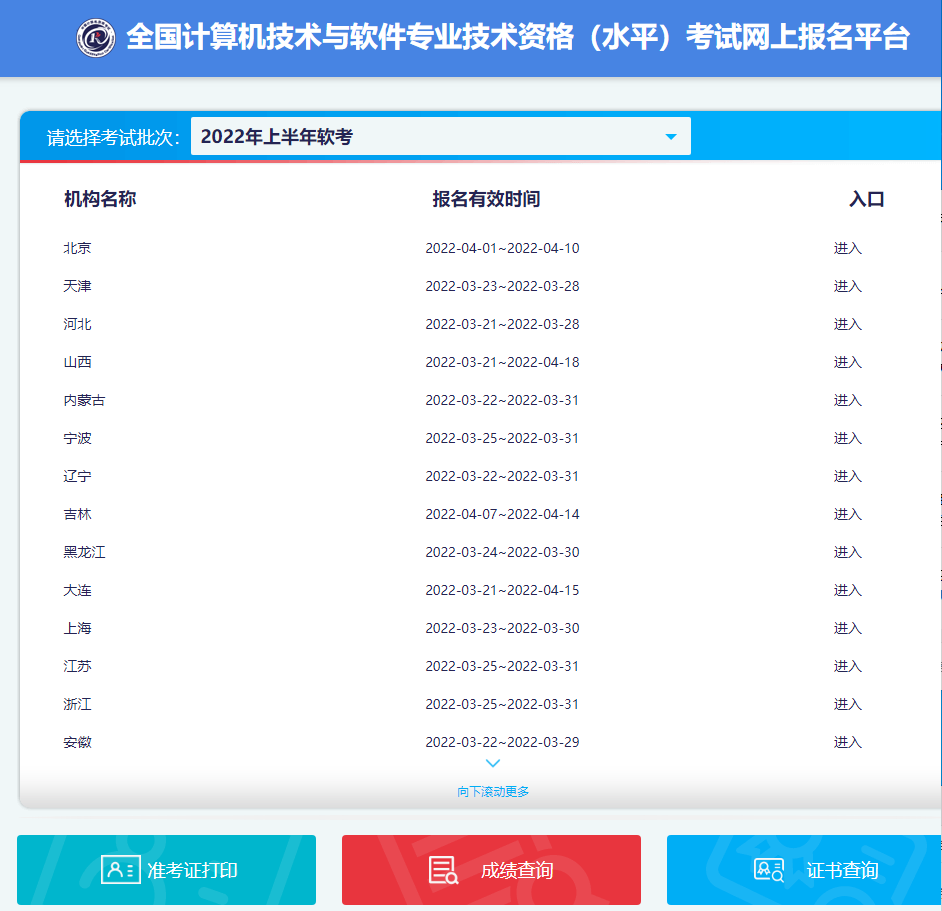This screenshot has width=942, height=911.
Task: Click the 江苏 institution name
Action: [x=77, y=667]
